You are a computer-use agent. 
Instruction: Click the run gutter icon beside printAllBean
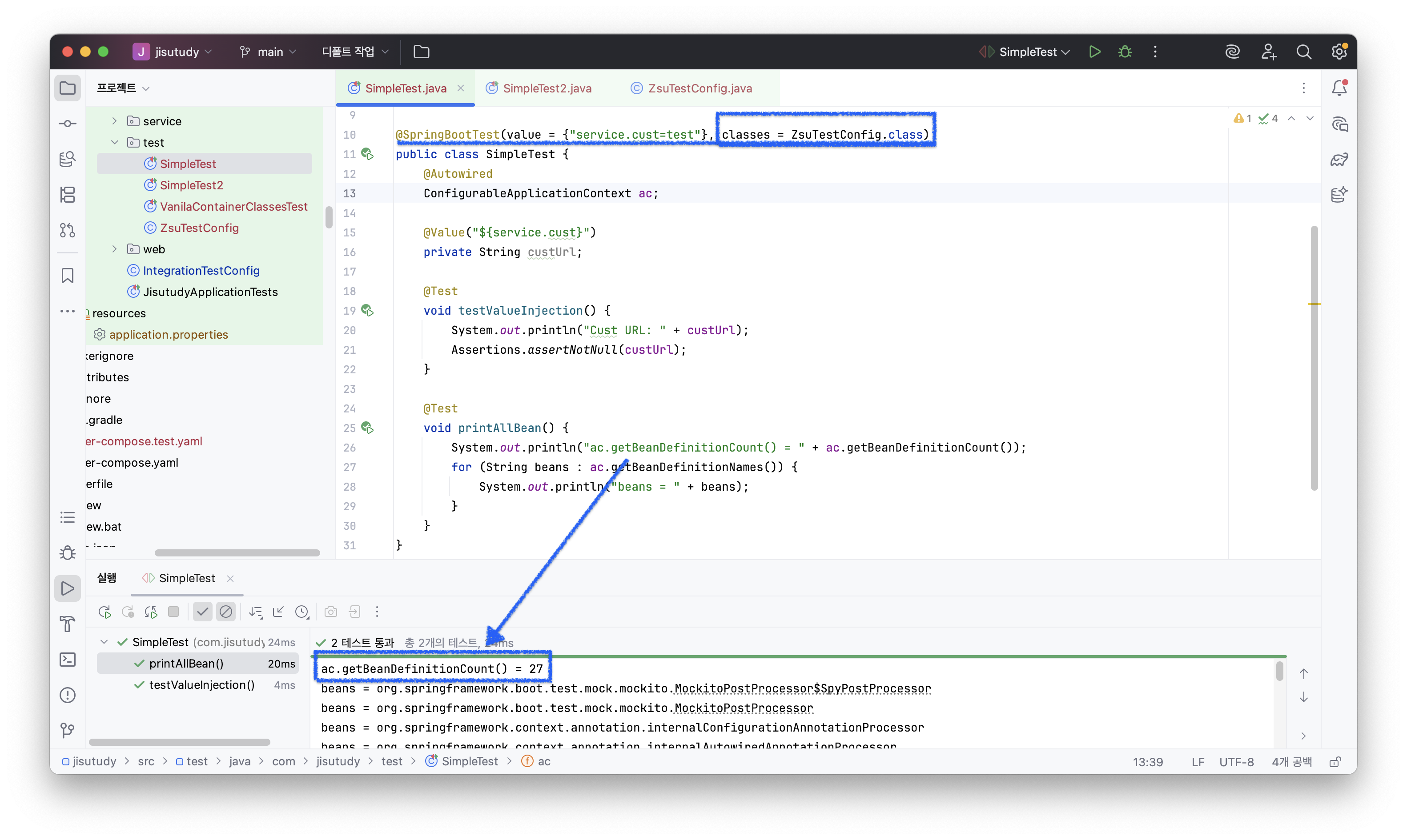click(367, 428)
